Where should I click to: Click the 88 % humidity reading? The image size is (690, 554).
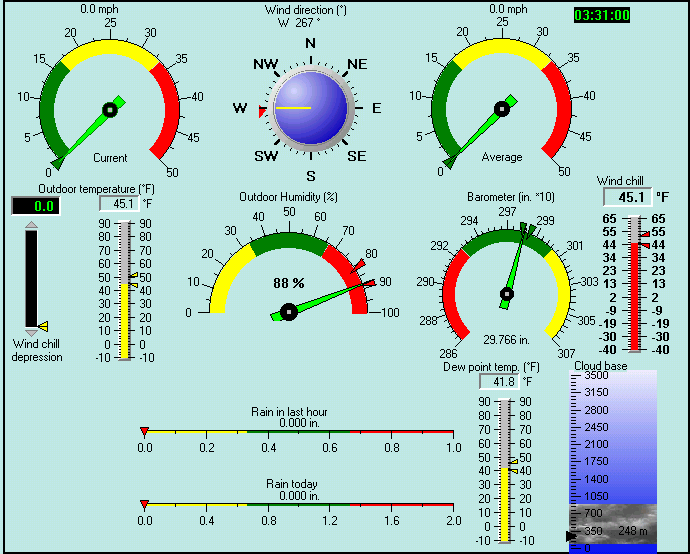click(x=289, y=283)
